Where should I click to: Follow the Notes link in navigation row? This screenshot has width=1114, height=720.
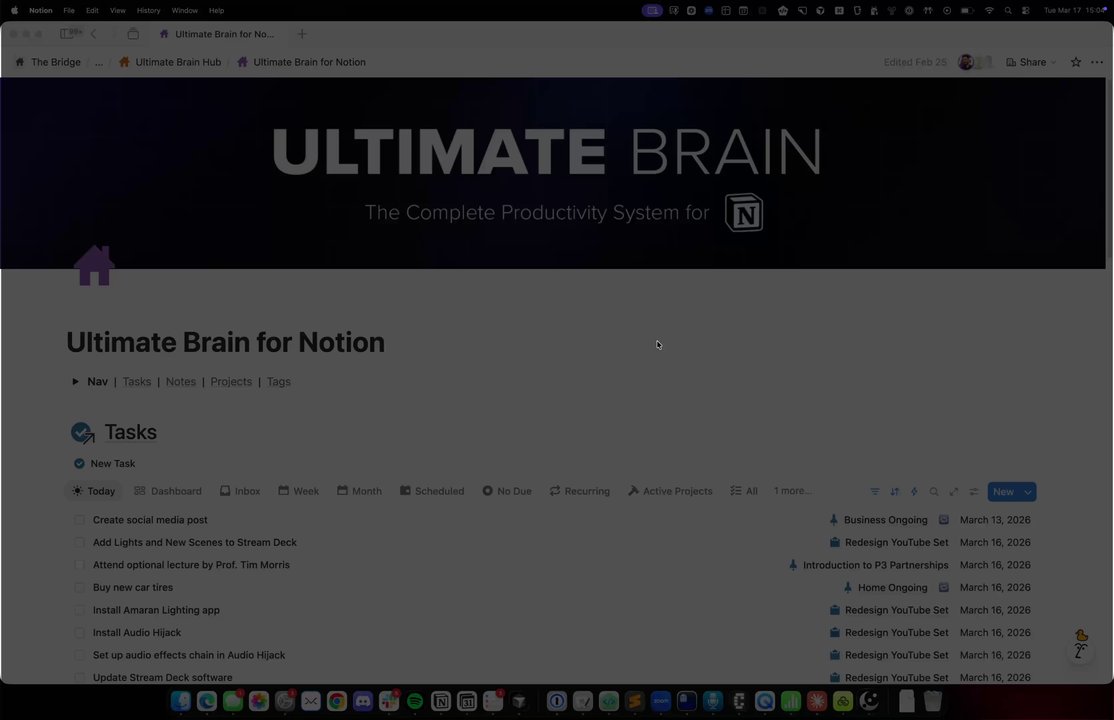(180, 382)
